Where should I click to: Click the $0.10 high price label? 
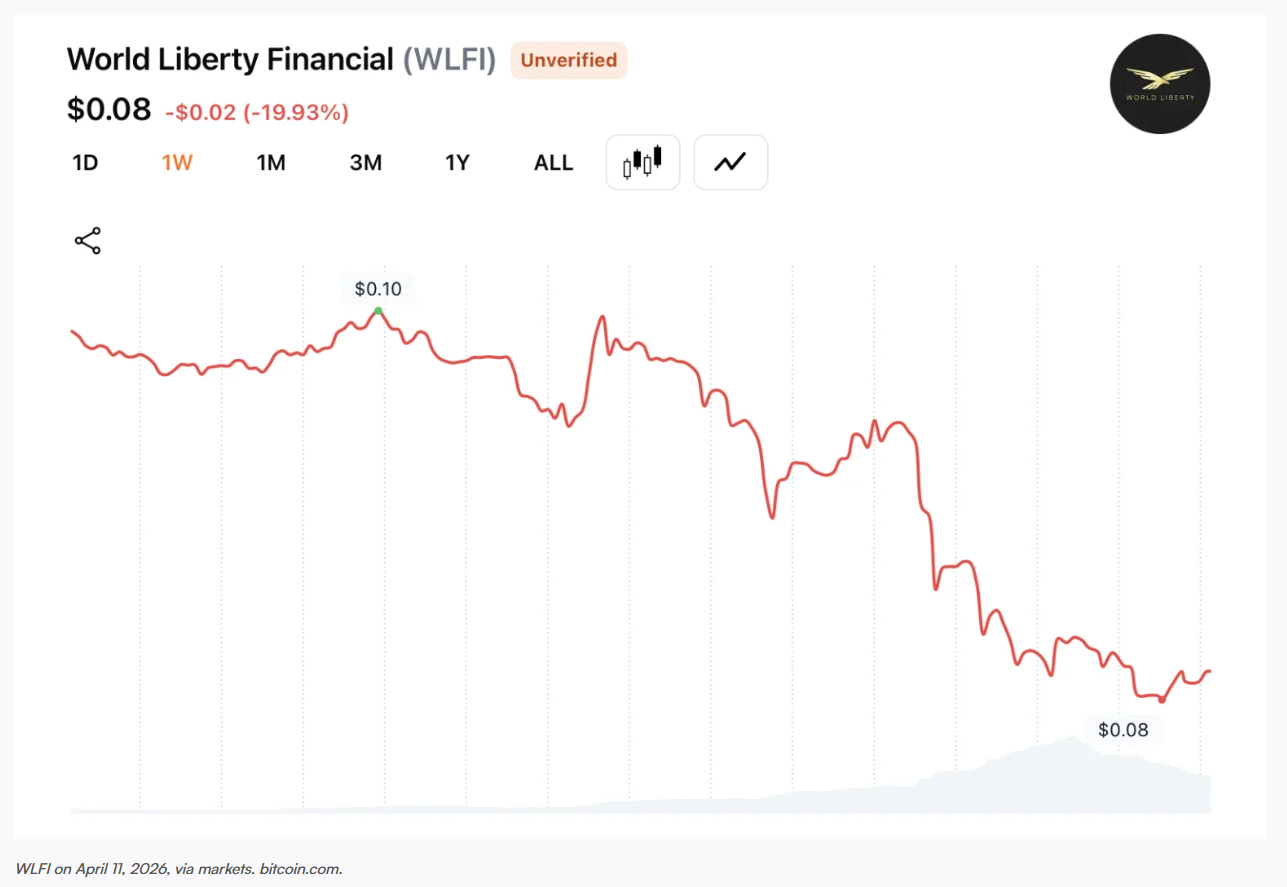(378, 289)
